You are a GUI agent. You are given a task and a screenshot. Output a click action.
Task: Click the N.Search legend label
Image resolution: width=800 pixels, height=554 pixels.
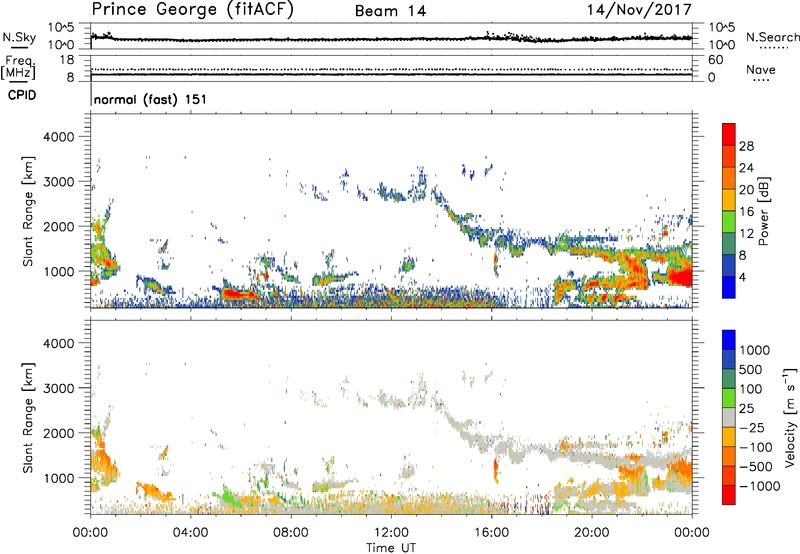click(772, 37)
